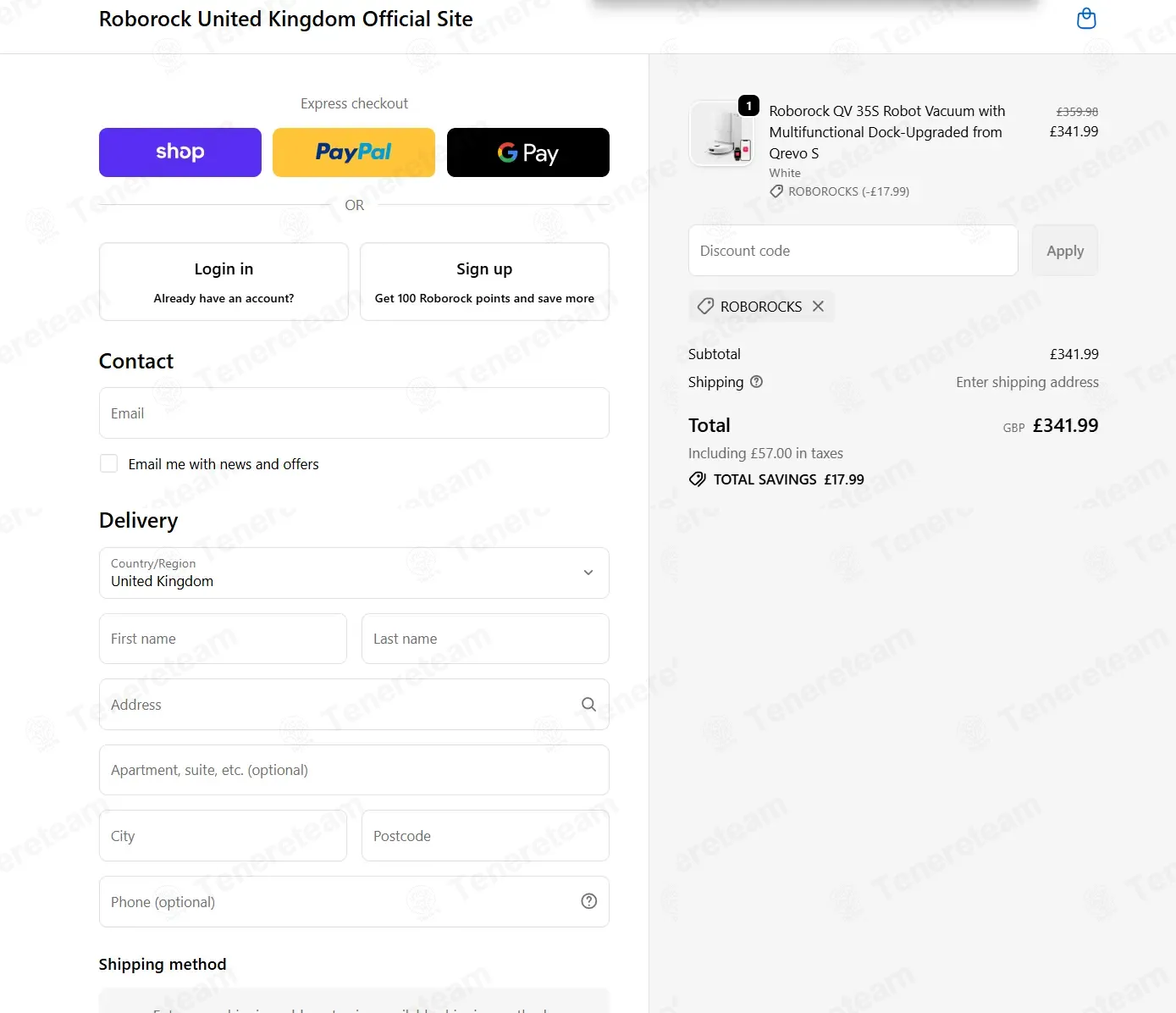Click the Including £57.00 in taxes text
Viewport: 1176px width, 1013px height.
[765, 453]
